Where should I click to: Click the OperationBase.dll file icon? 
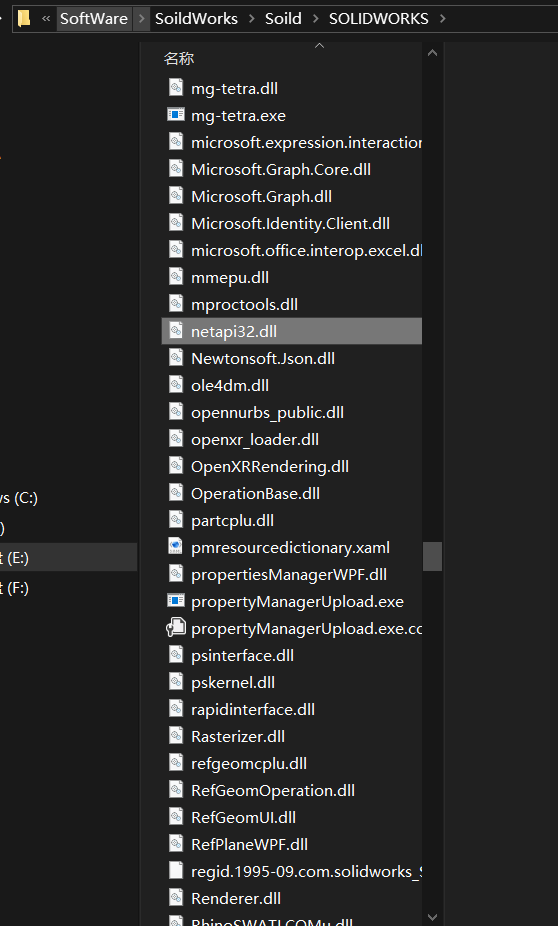coord(176,493)
